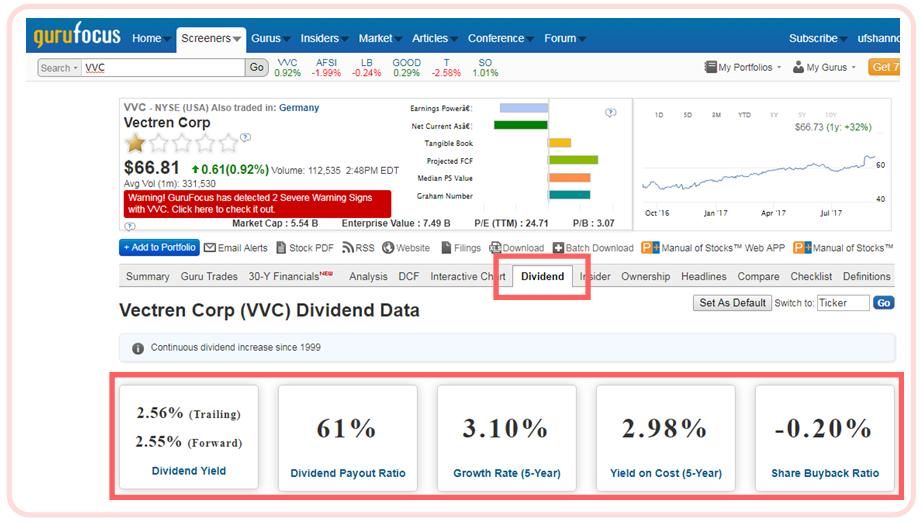Viewport: 922px width, 523px height.
Task: Click the Dividend Payout Ratio link
Action: (x=348, y=473)
